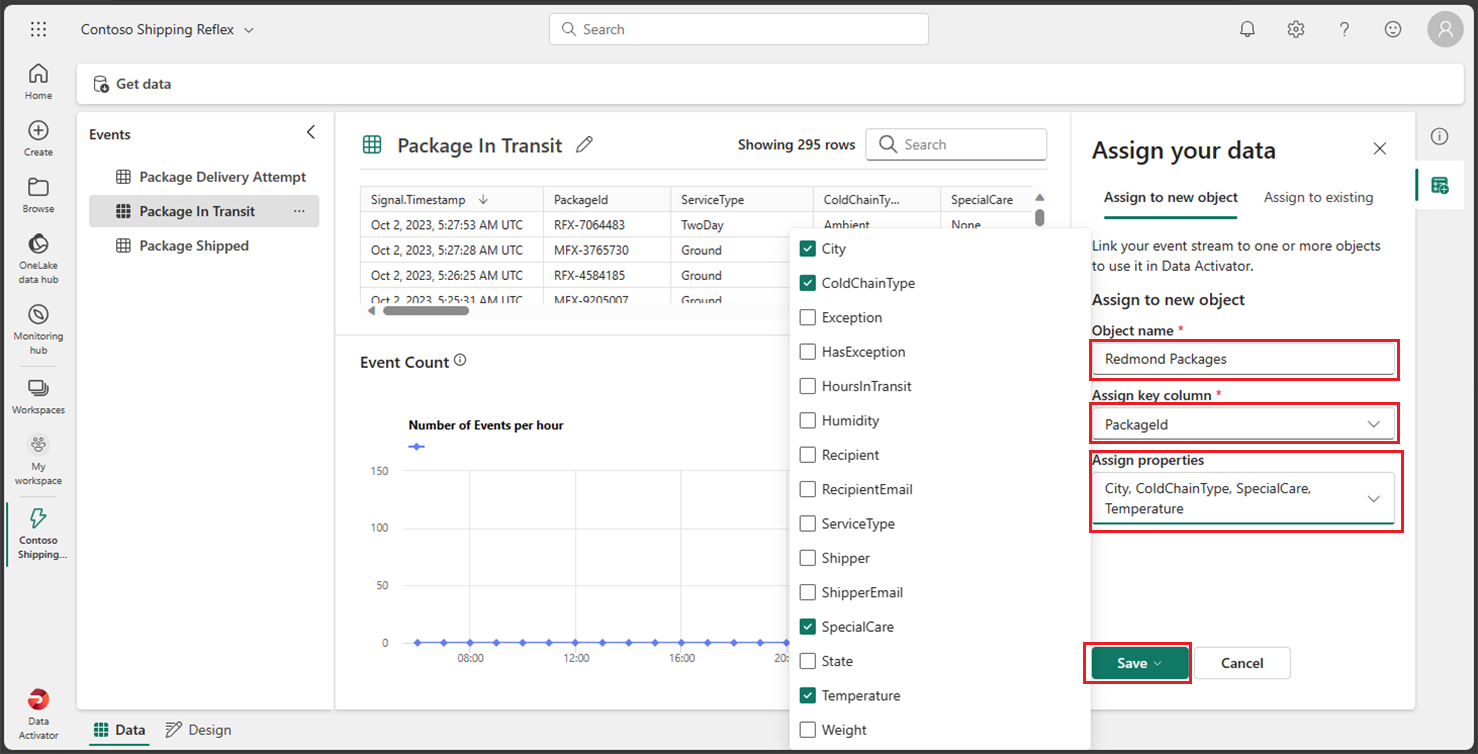Open OneLake data hub
The height and width of the screenshot is (754, 1478).
(x=38, y=259)
